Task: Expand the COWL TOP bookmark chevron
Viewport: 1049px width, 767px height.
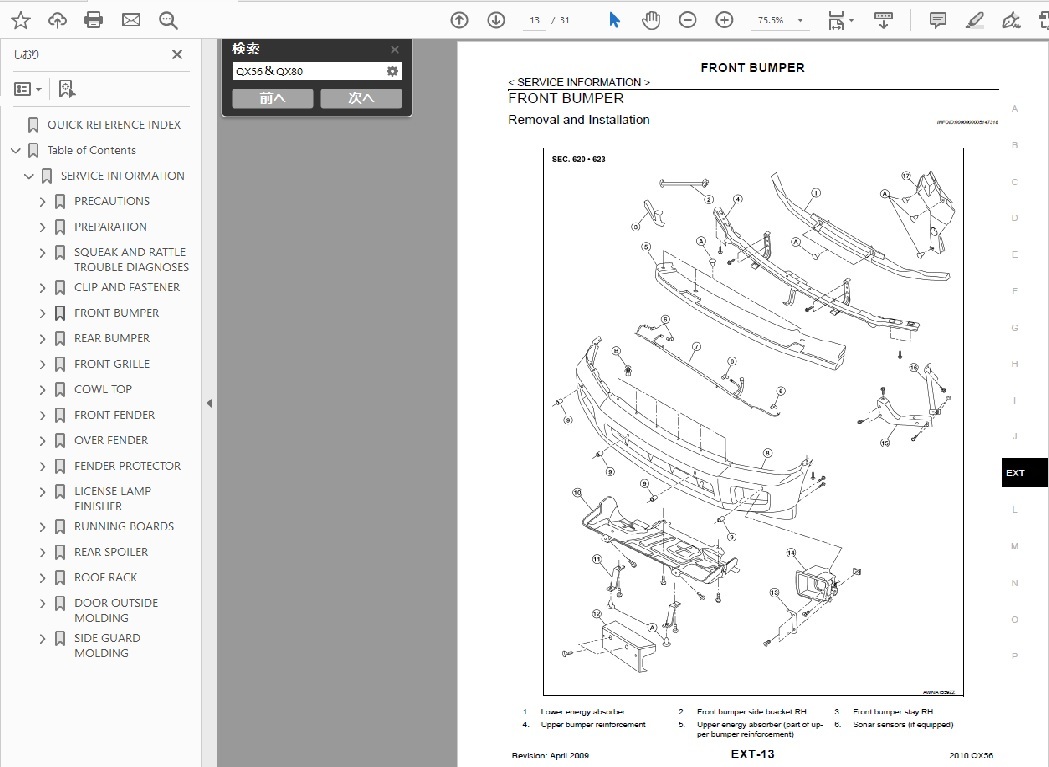Action: click(x=42, y=390)
